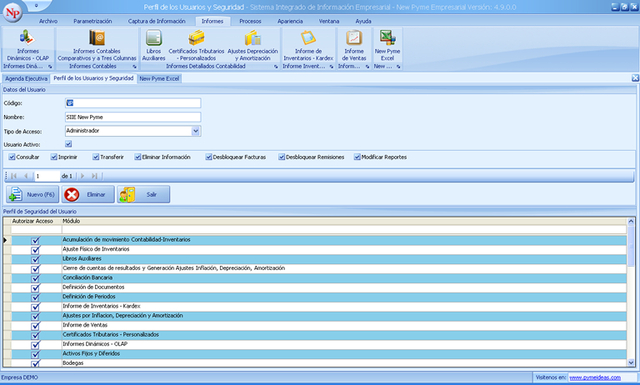This screenshot has width=640, height=385.
Task: Open the Archivo menu
Action: pyautogui.click(x=48, y=21)
